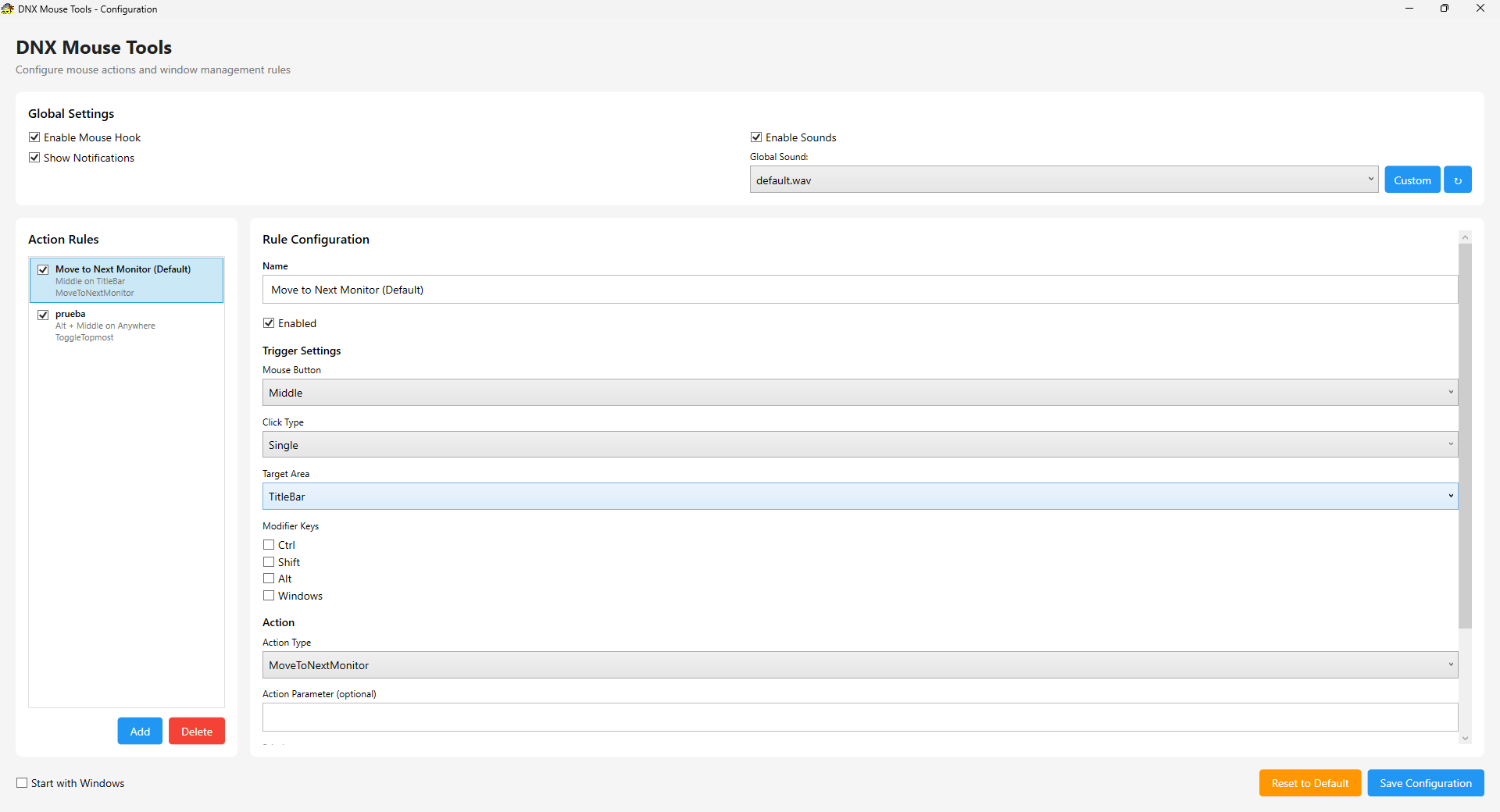Enable the Start with Windows option
The height and width of the screenshot is (812, 1500).
coord(22,783)
